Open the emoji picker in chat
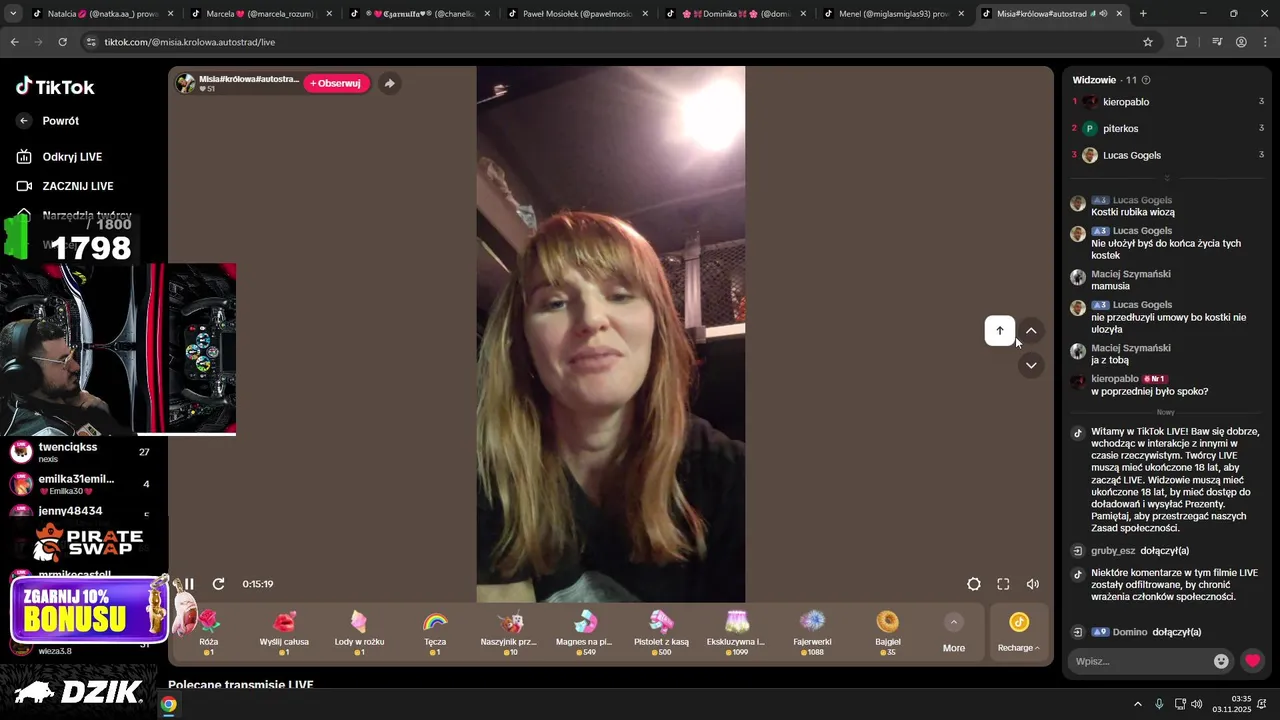Screen dimensions: 1280x720 (x=1221, y=661)
